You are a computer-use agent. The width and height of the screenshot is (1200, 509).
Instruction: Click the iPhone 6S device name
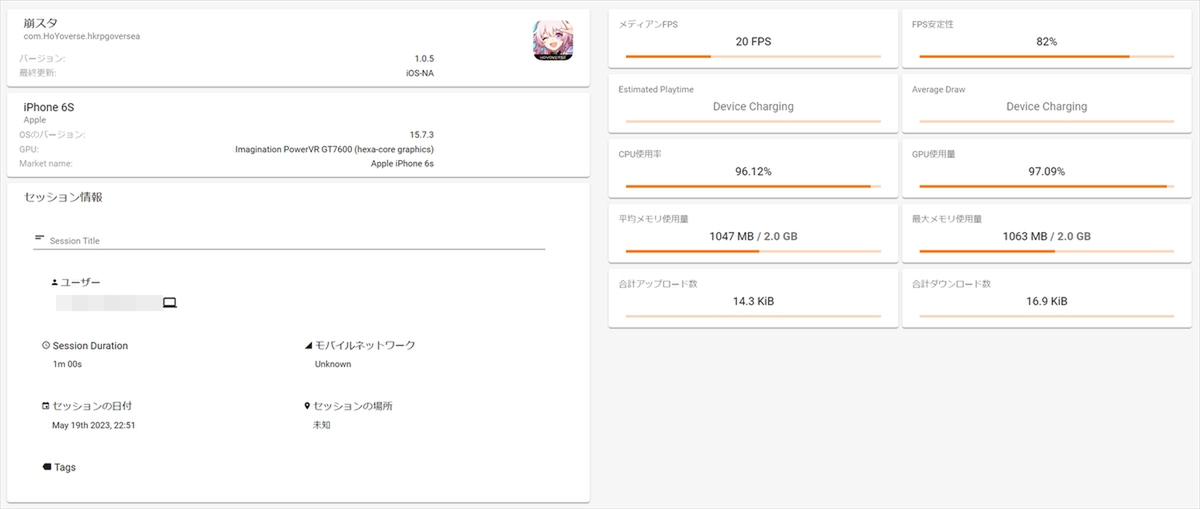(49, 107)
